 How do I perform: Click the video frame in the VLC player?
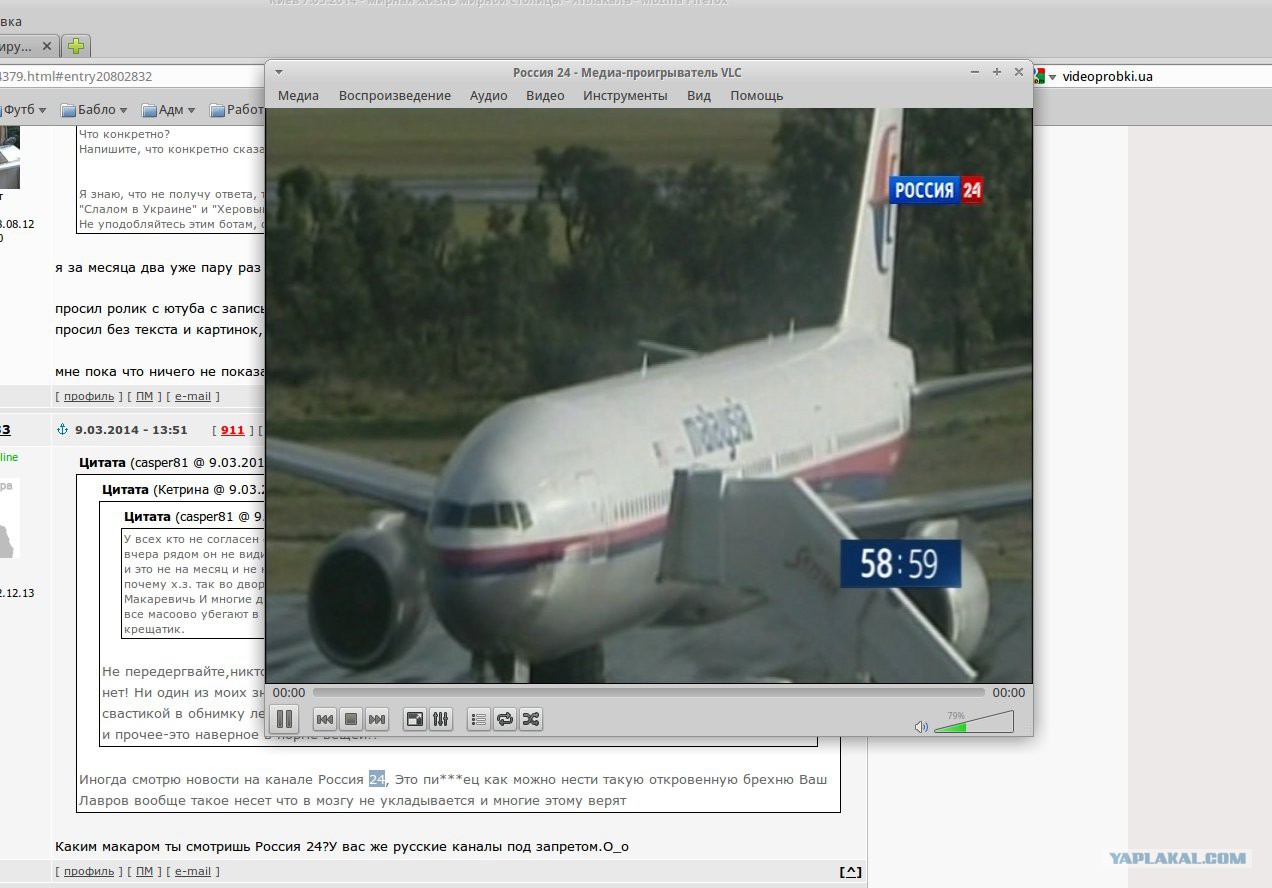(x=648, y=396)
